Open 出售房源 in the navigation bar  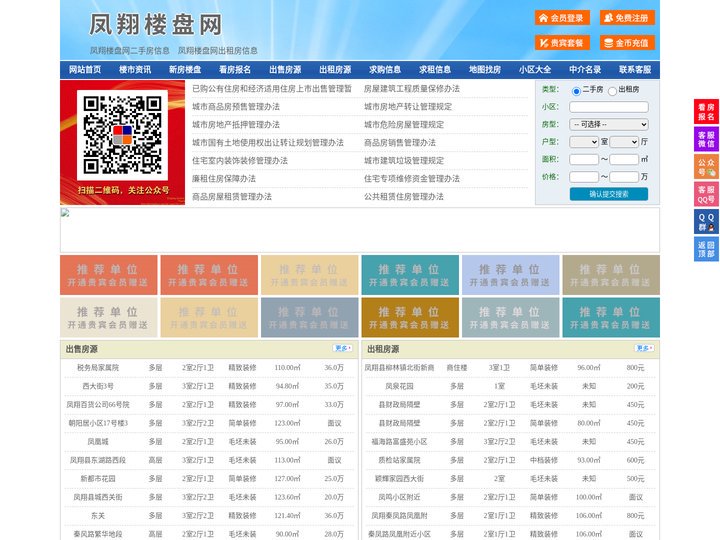(x=285, y=70)
